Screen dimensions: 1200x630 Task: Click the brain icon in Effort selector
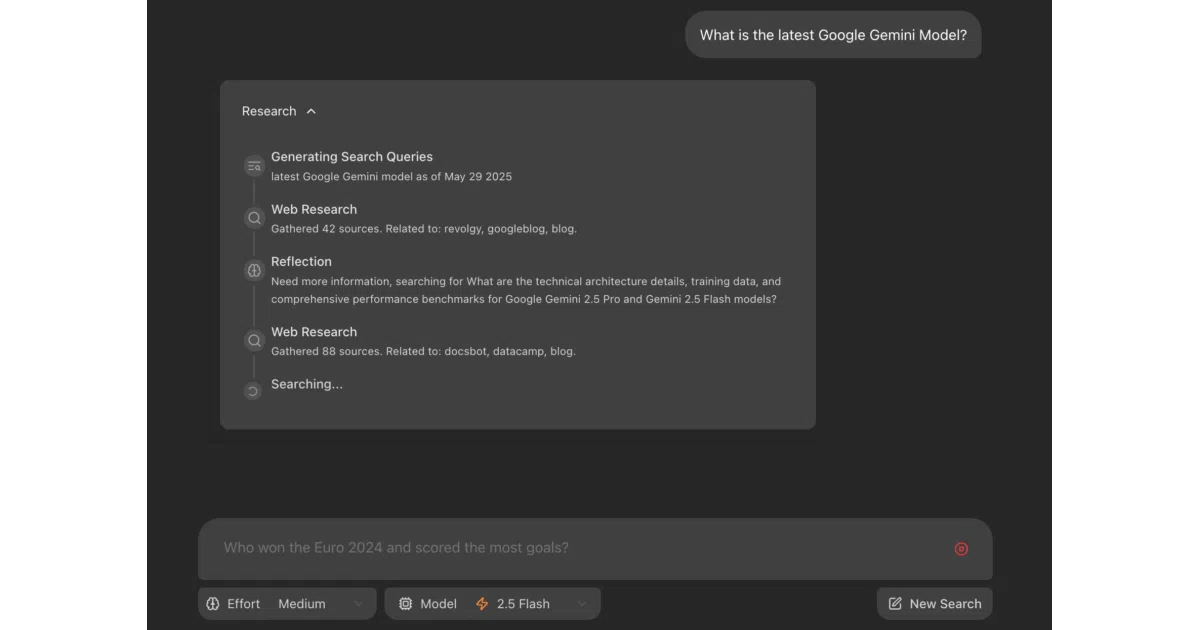213,604
